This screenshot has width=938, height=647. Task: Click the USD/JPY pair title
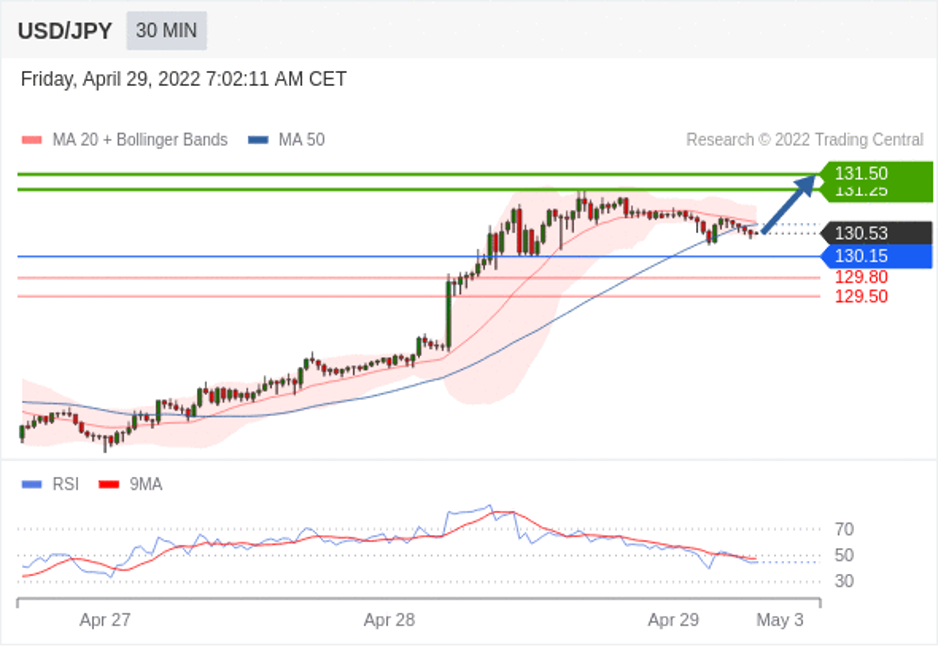pos(65,31)
